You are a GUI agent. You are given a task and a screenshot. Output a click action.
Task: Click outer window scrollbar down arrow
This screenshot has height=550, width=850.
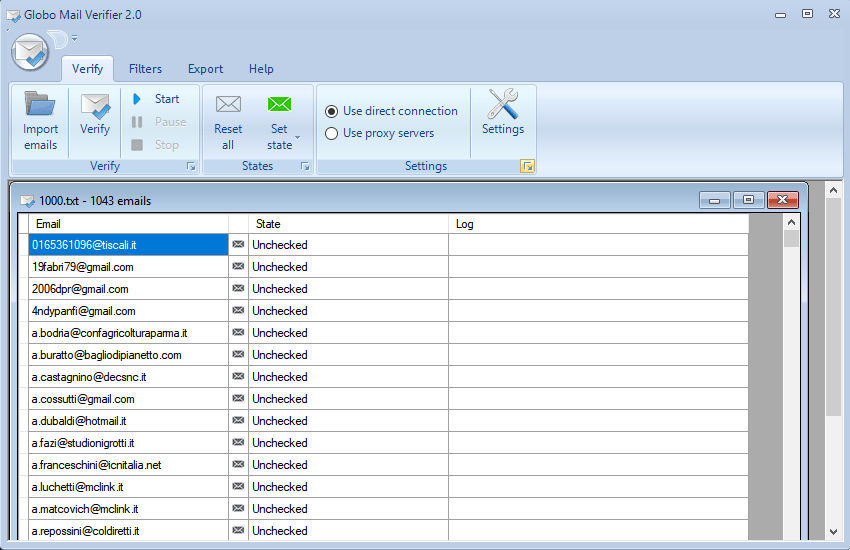click(x=834, y=532)
